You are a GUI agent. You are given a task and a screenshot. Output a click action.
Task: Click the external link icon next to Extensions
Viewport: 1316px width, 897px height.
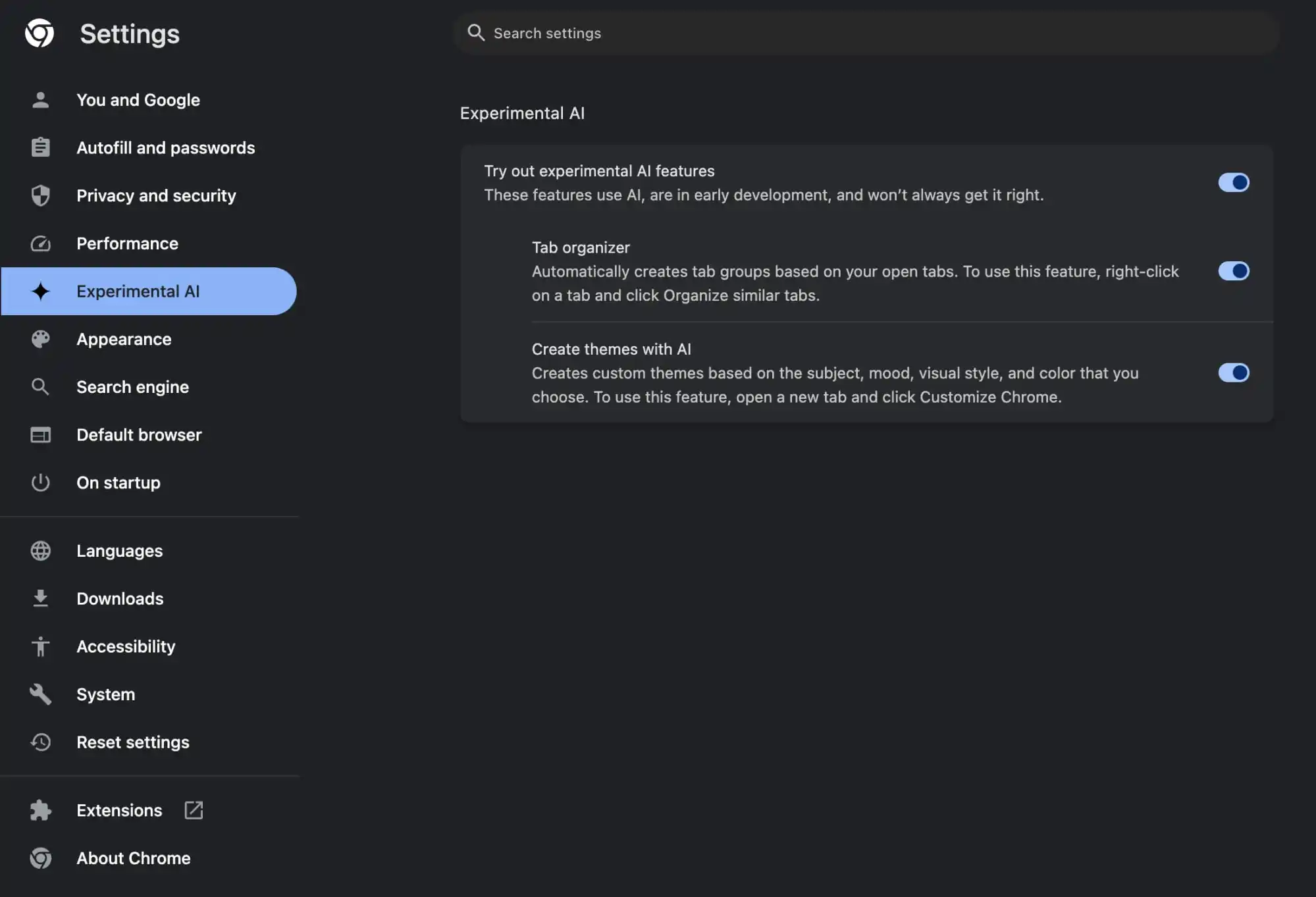tap(194, 810)
